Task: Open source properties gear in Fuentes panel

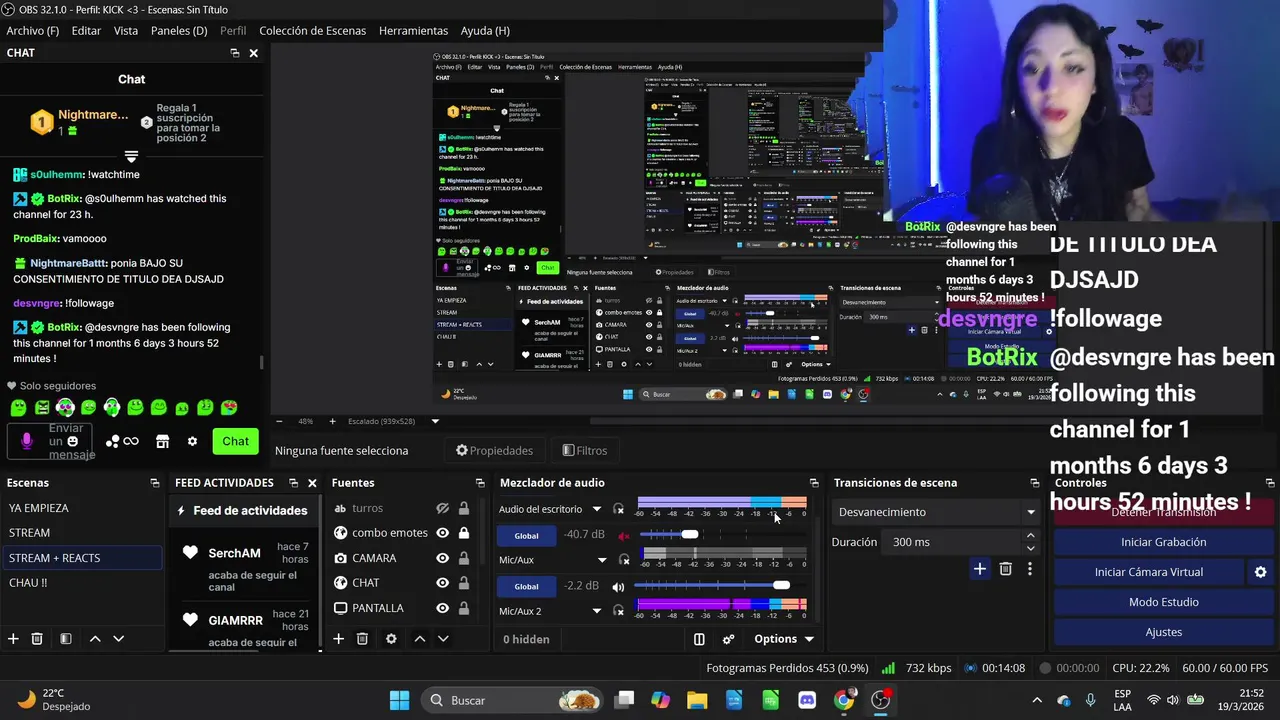Action: pos(391,639)
